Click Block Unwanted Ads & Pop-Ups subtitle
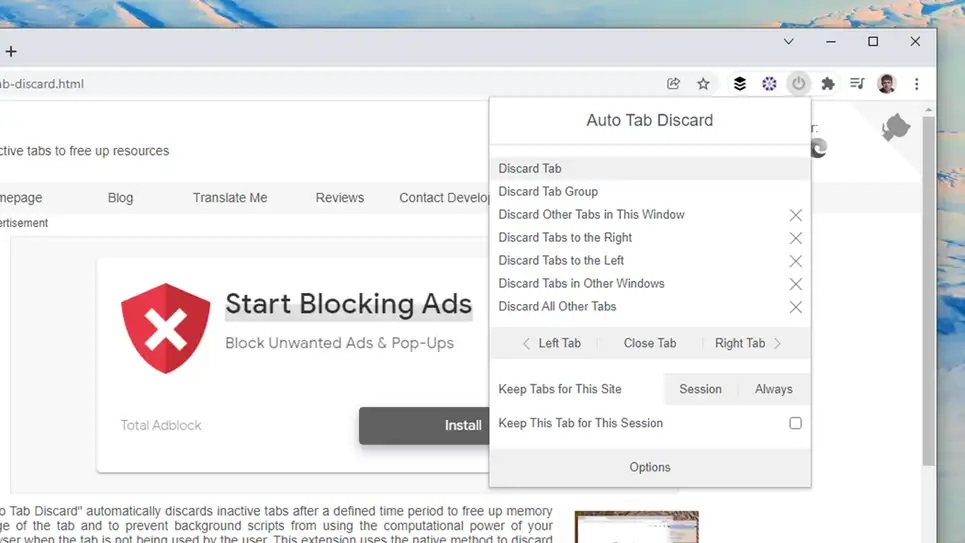 (x=339, y=343)
